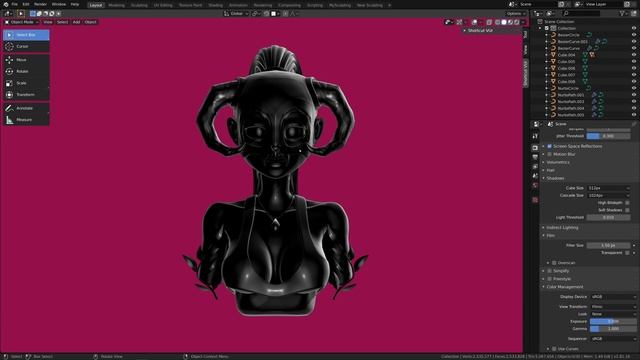Select the Measure tool

pos(26,120)
